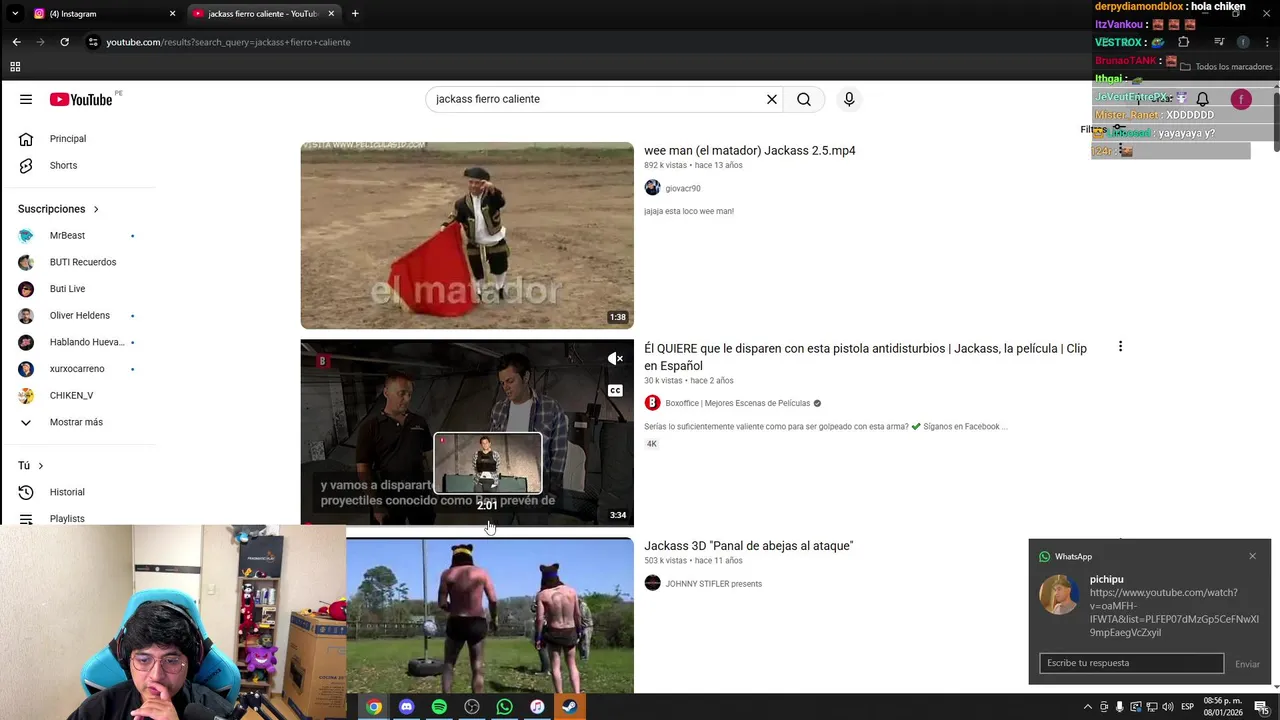Expand the Tú section chevron
The image size is (1280, 720).
41,466
